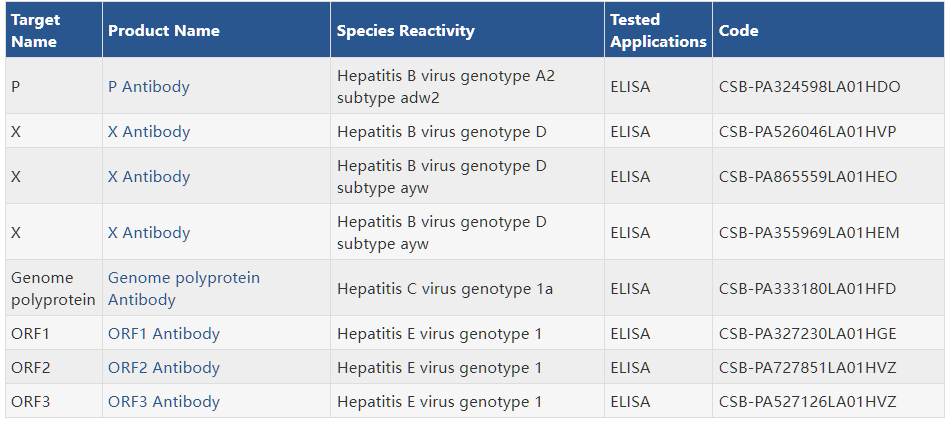Screen dimensions: 947x423
Task: Click code CSB-PA727851LA01HVZ cell
Action: [828, 367]
